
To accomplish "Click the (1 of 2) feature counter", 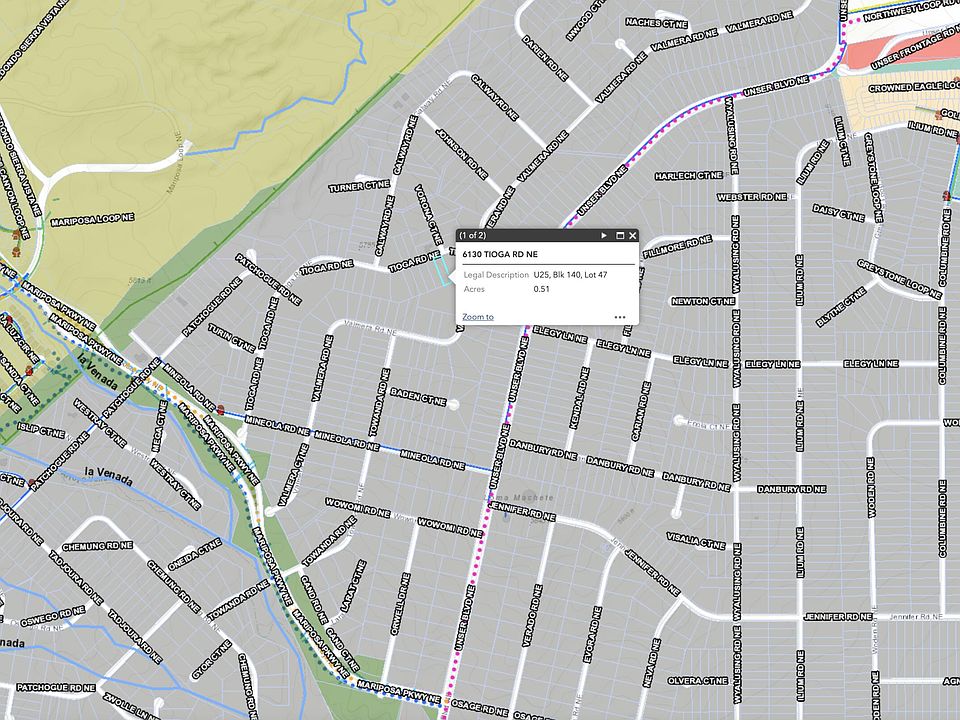I will (472, 236).
